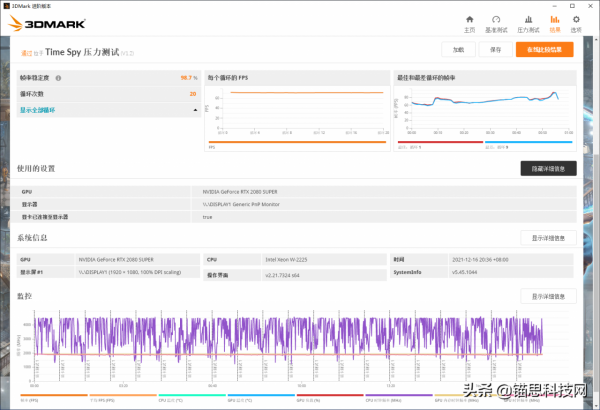
Task: Click the red worst-loop legend bar
Action: 440,142
